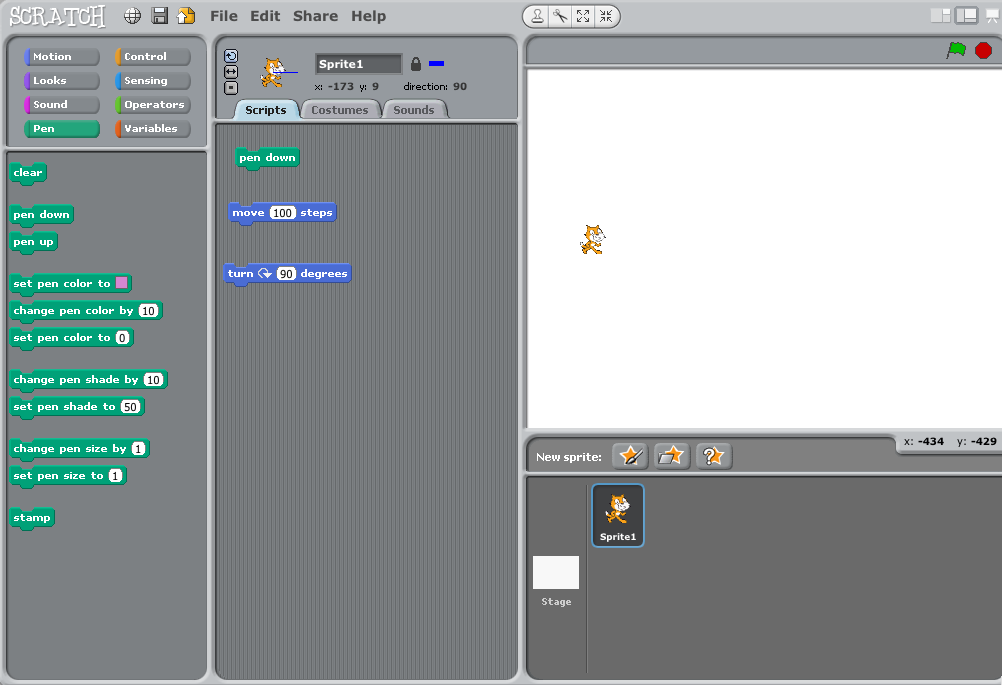
Task: Switch to small stage view mode
Action: (940, 16)
